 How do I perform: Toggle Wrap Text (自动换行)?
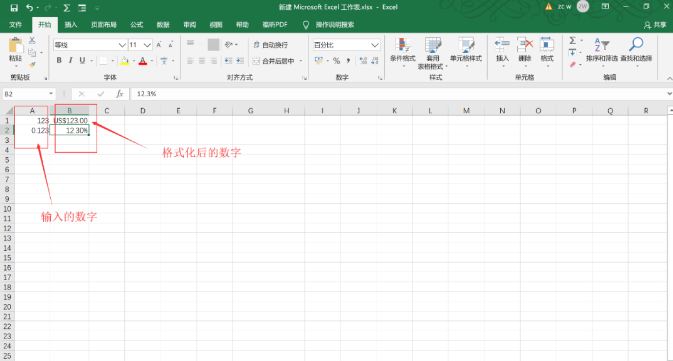(270, 45)
